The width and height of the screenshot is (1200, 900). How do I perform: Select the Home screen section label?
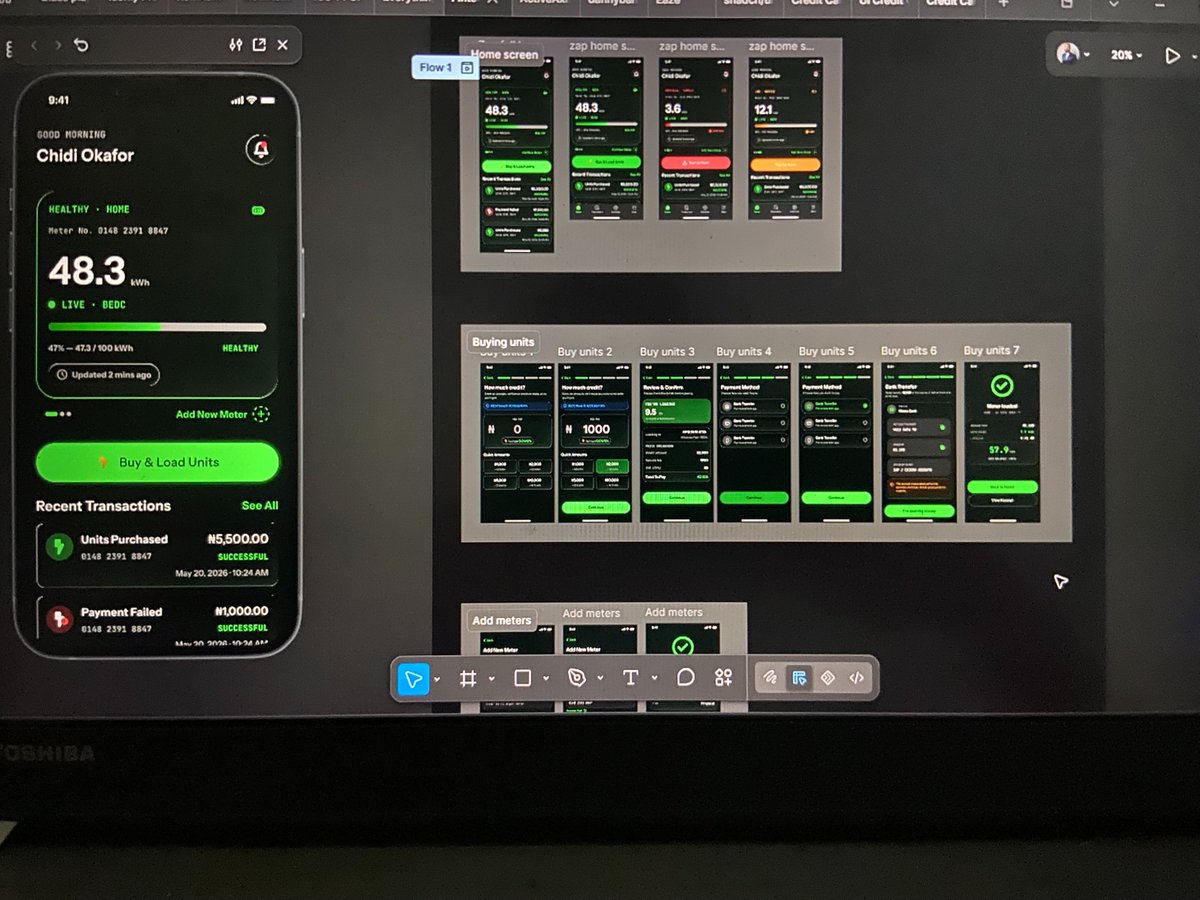504,55
